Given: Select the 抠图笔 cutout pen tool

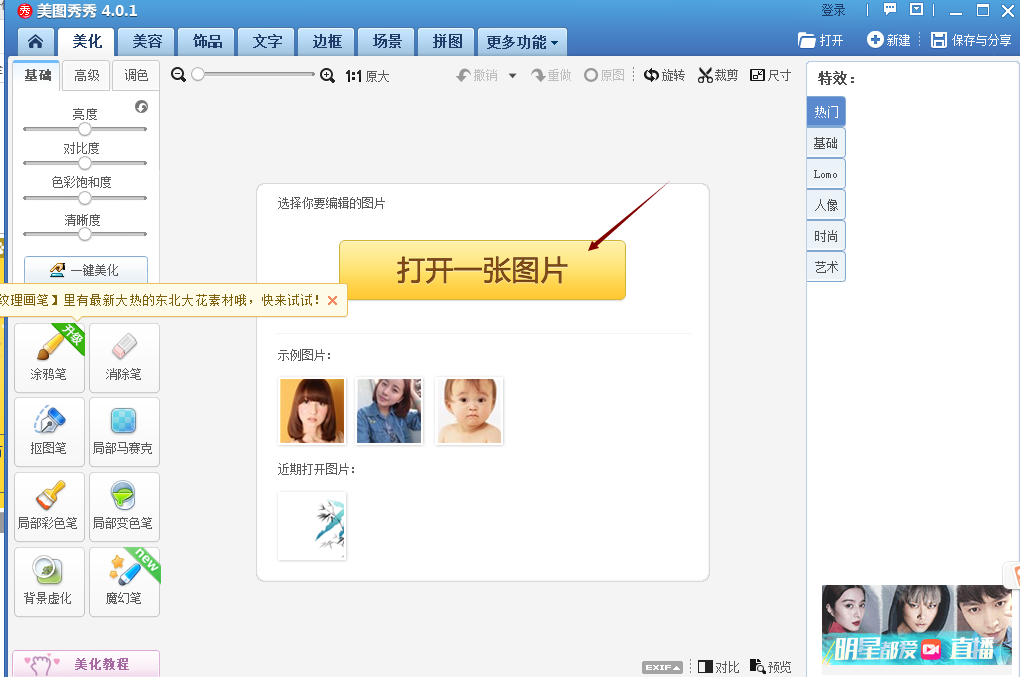Looking at the screenshot, I should click(x=49, y=432).
